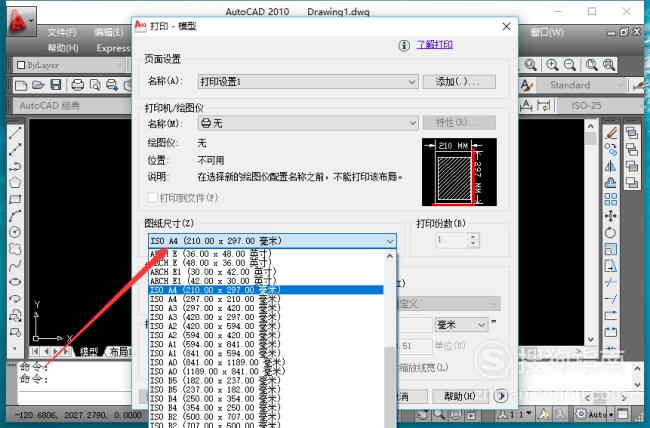Select the Polyline tool
Screen dimensions: 650x428
click(15, 166)
